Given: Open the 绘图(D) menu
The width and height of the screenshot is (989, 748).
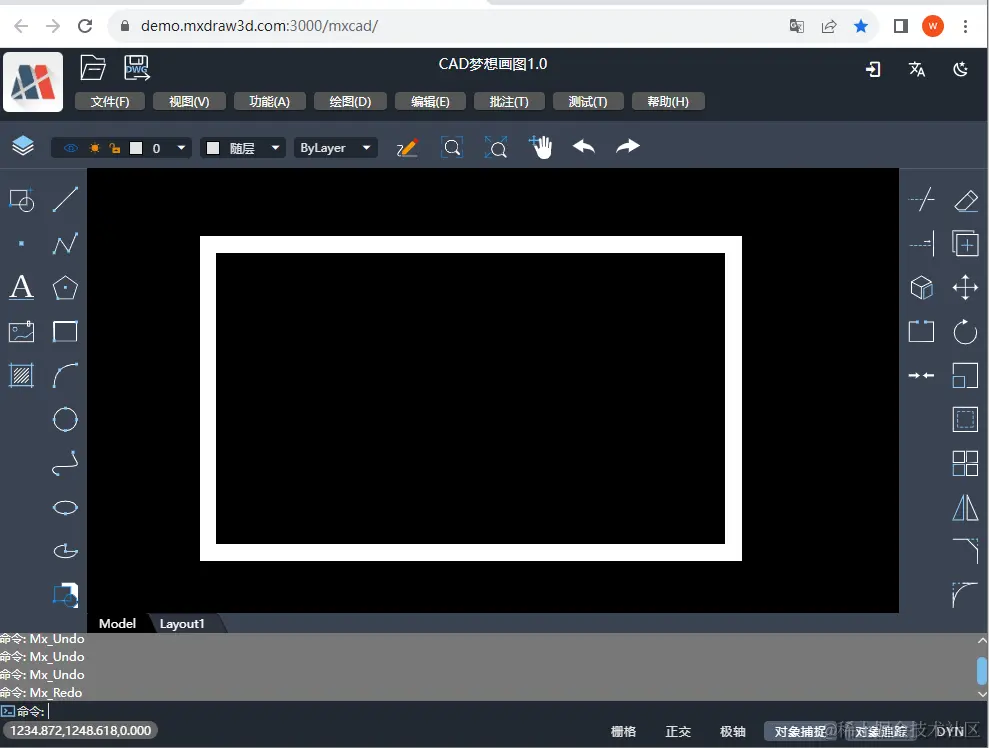Looking at the screenshot, I should point(350,102).
